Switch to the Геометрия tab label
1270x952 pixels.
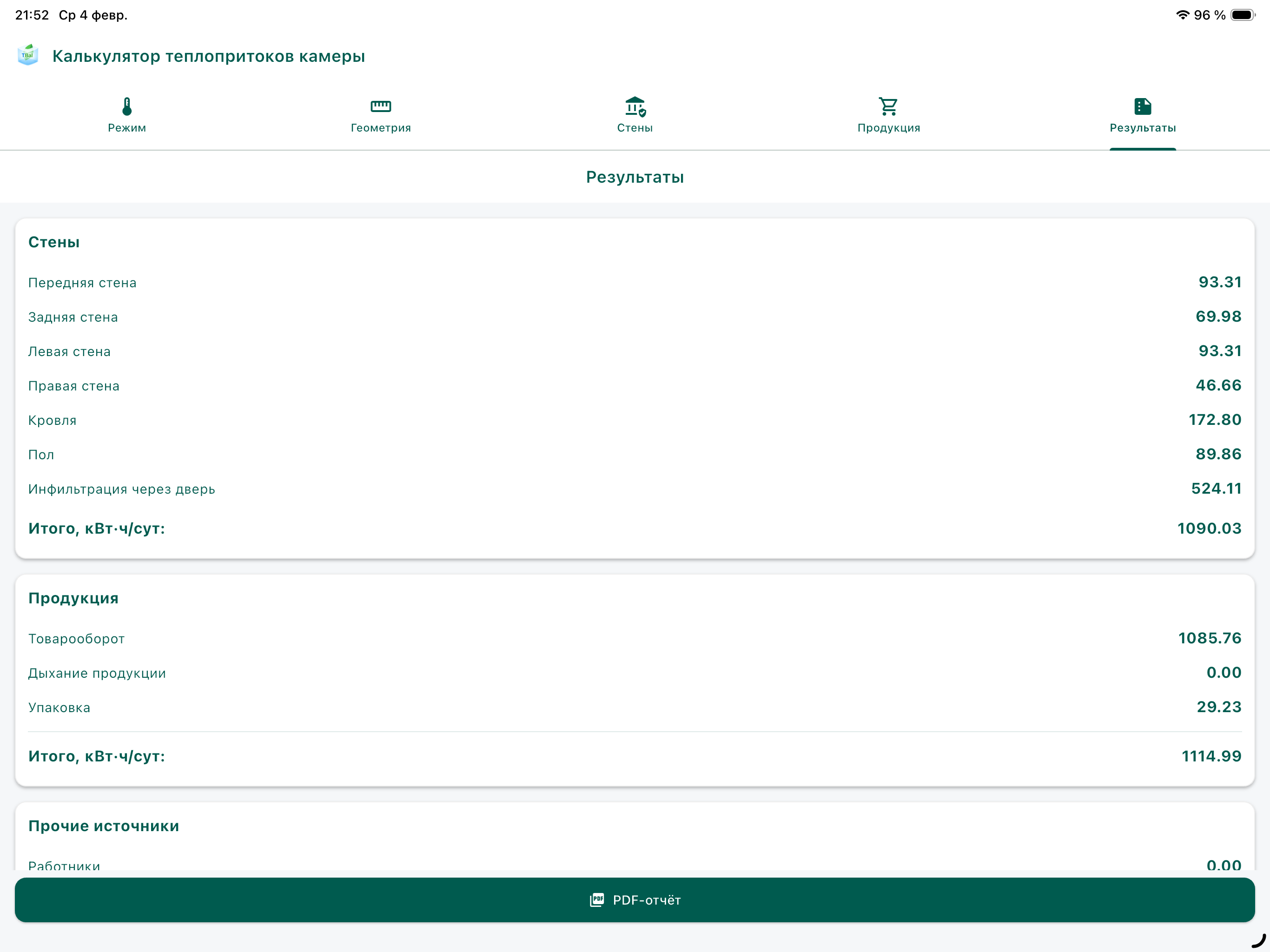point(381,128)
